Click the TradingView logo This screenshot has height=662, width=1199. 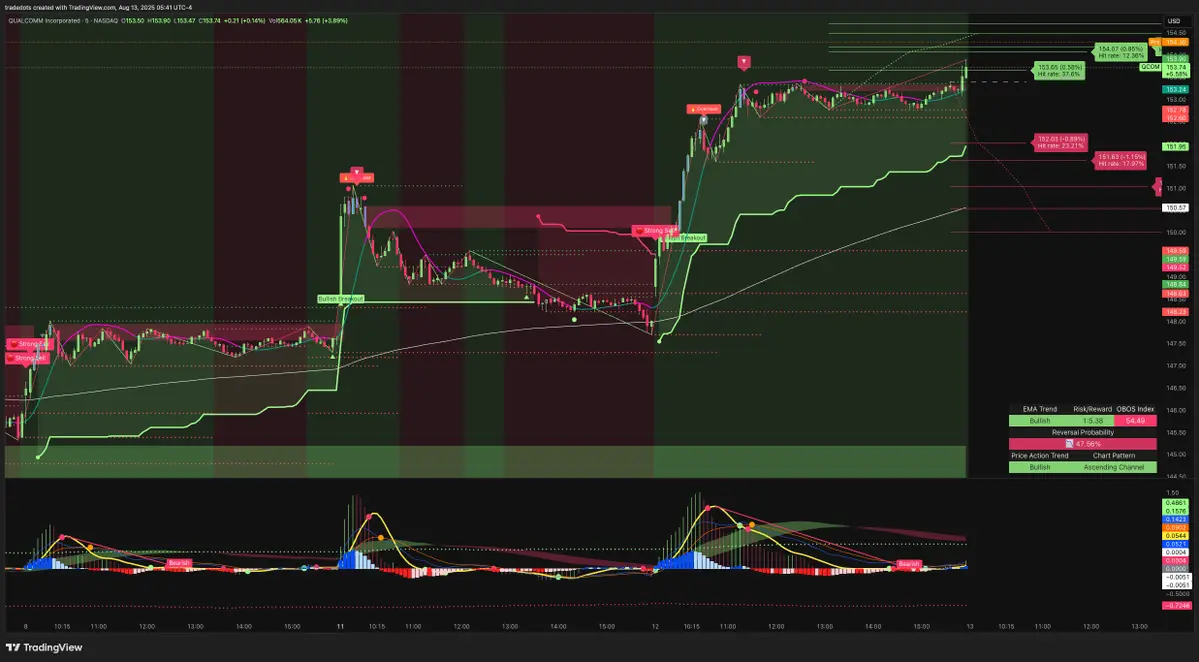click(x=44, y=647)
